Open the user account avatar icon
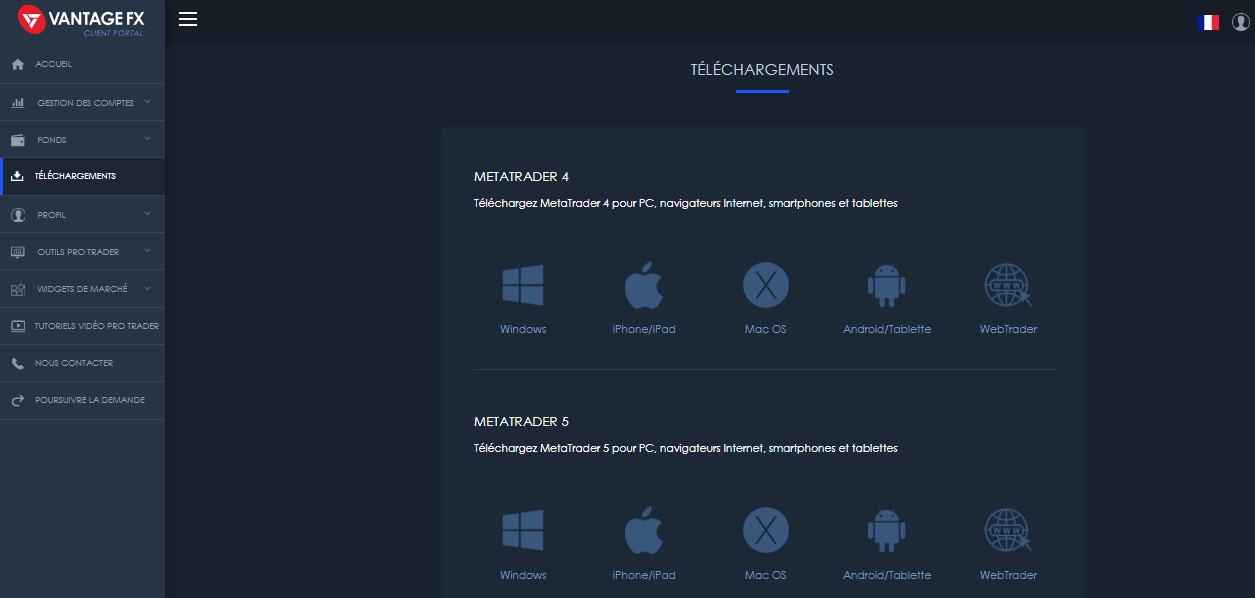The width and height of the screenshot is (1255, 598). [1241, 22]
